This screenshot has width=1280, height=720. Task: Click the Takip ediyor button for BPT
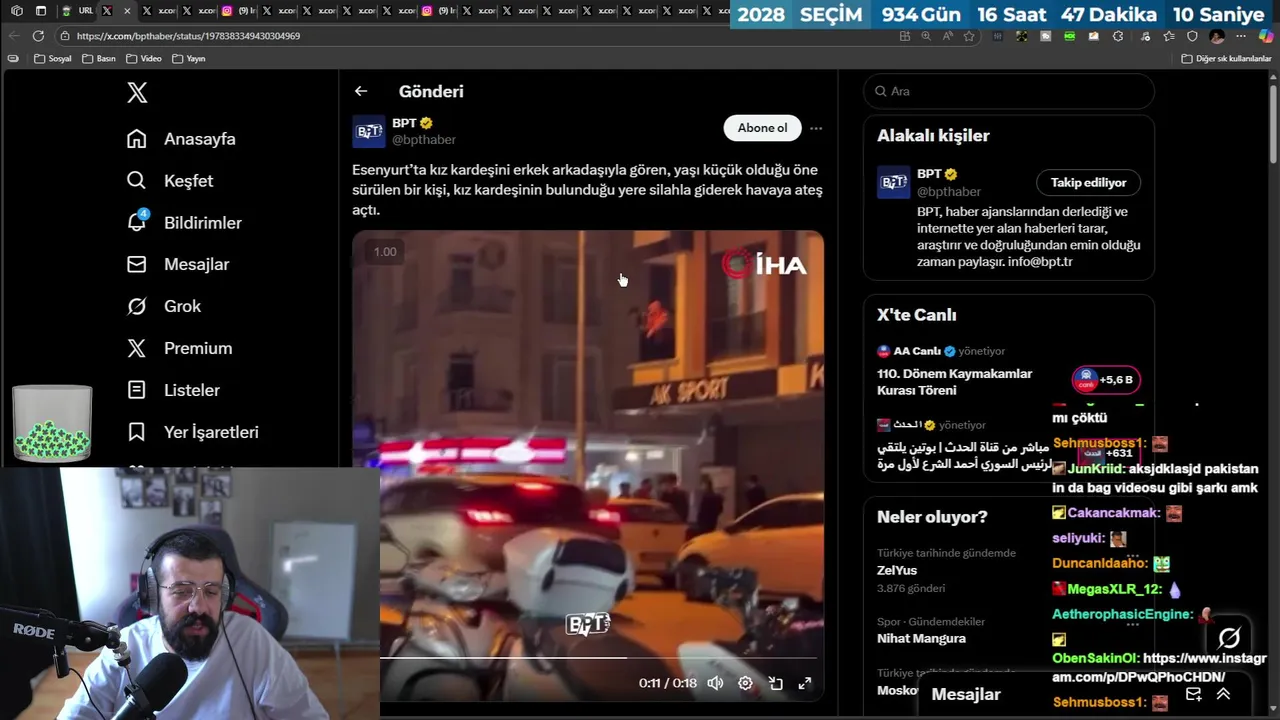[x=1088, y=183]
